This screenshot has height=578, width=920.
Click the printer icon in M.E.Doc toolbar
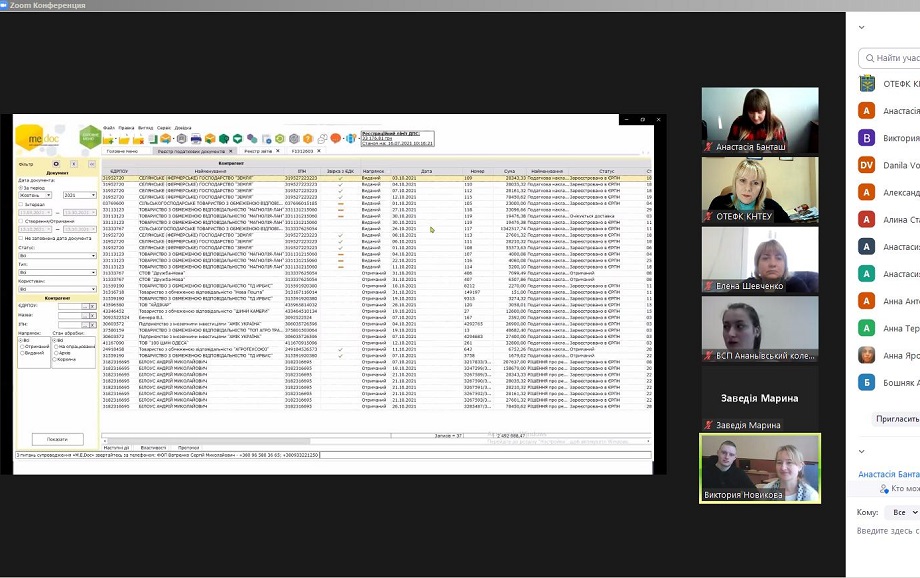196,139
